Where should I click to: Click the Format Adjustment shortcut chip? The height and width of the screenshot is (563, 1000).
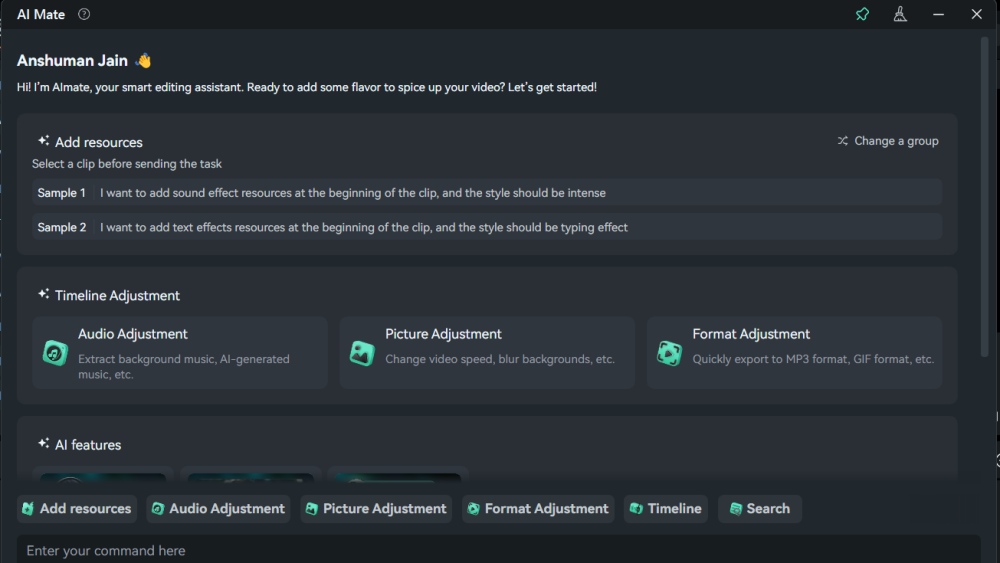click(x=538, y=509)
